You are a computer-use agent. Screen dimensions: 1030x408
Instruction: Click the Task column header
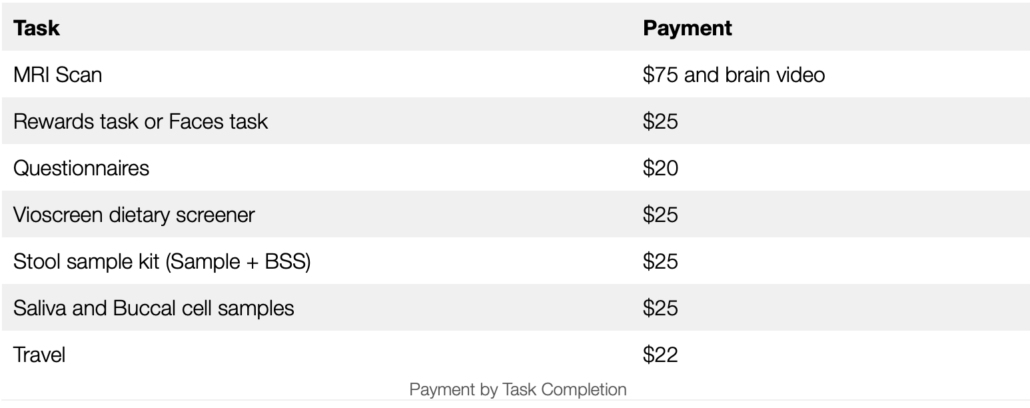[x=36, y=28]
